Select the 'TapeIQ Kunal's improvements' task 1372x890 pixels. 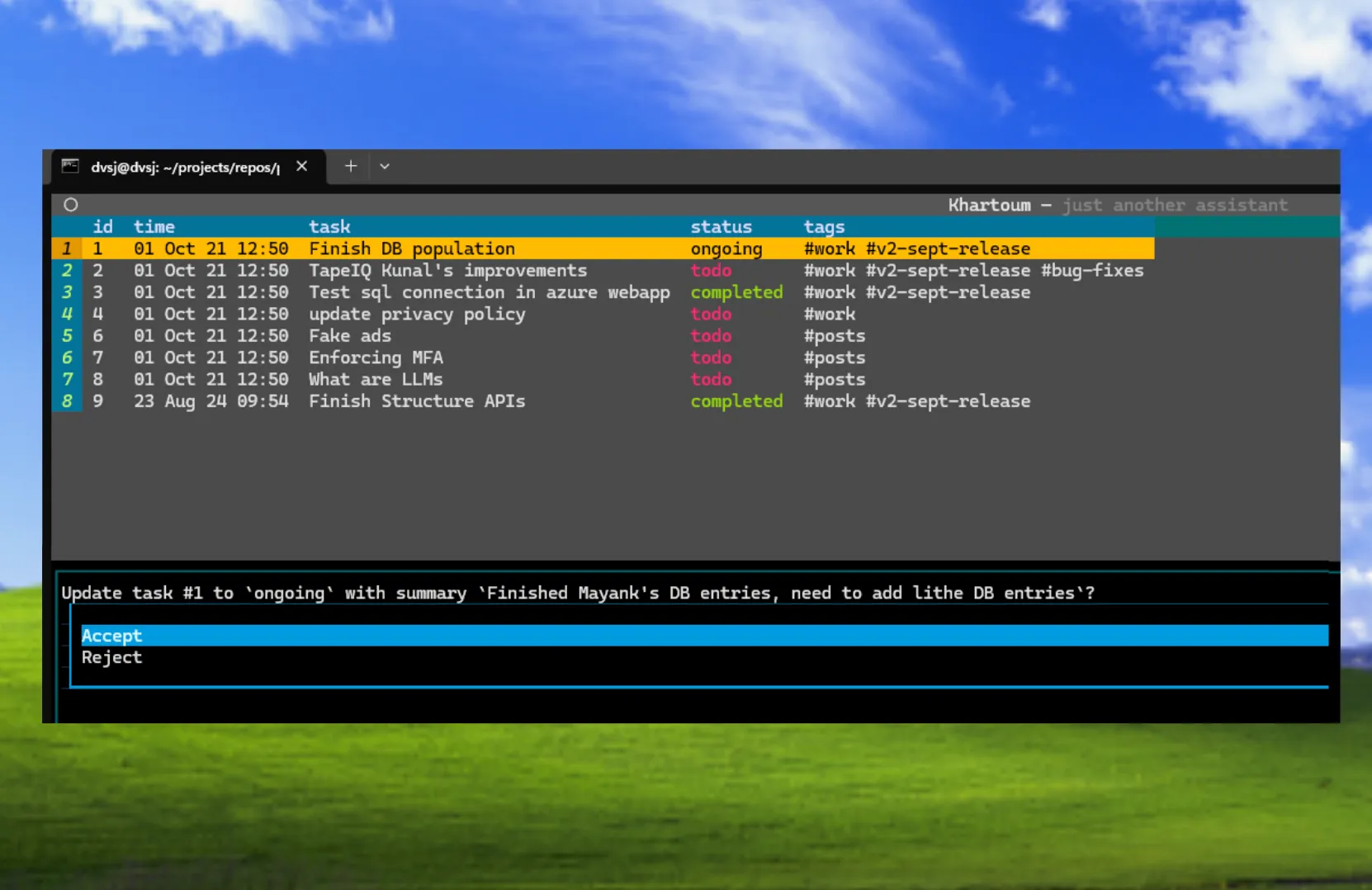448,270
